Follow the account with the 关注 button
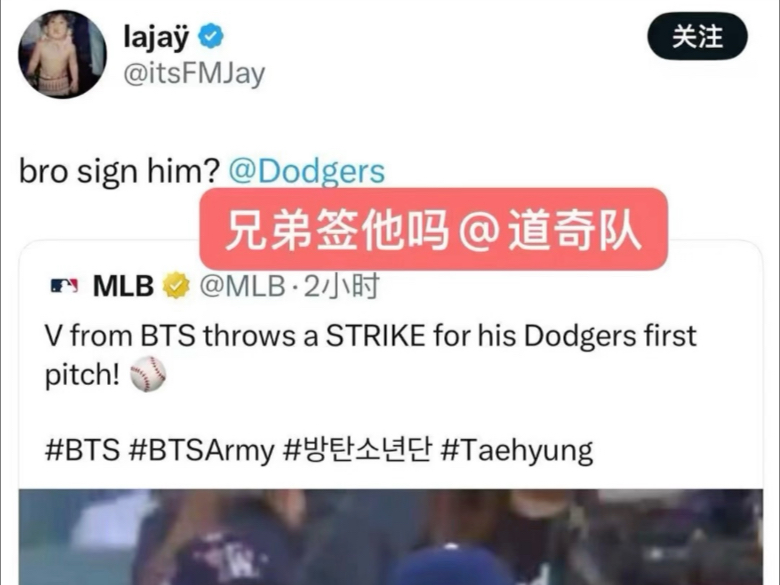Viewport: 780px width, 585px height. click(x=697, y=37)
